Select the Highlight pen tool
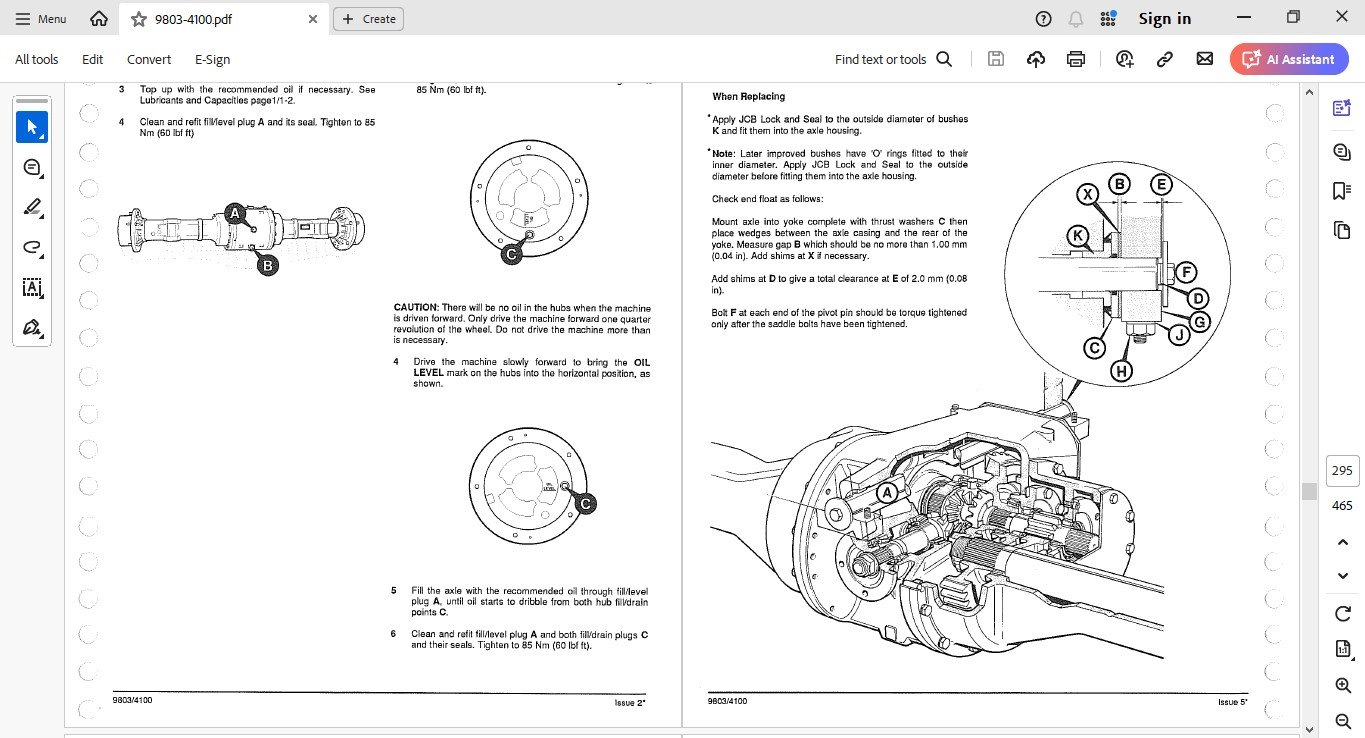1365x738 pixels. tap(32, 207)
